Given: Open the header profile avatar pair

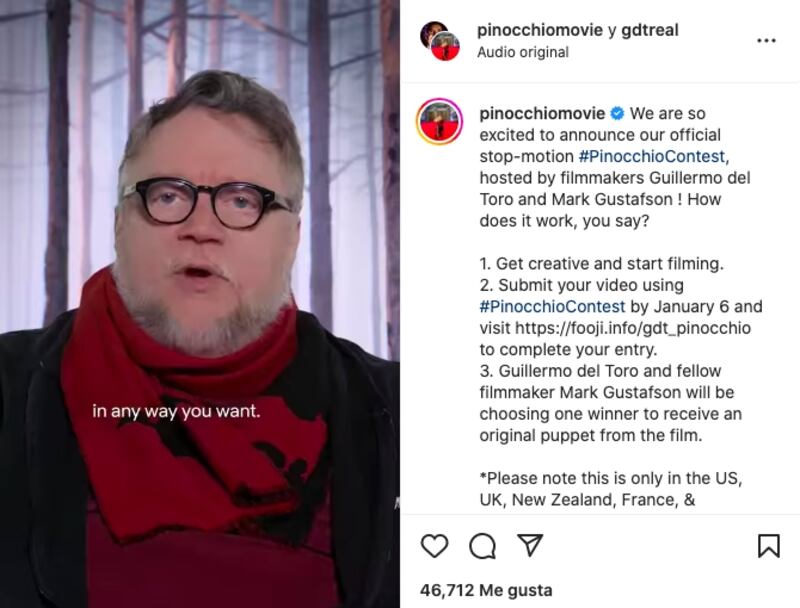Looking at the screenshot, I should pyautogui.click(x=440, y=41).
